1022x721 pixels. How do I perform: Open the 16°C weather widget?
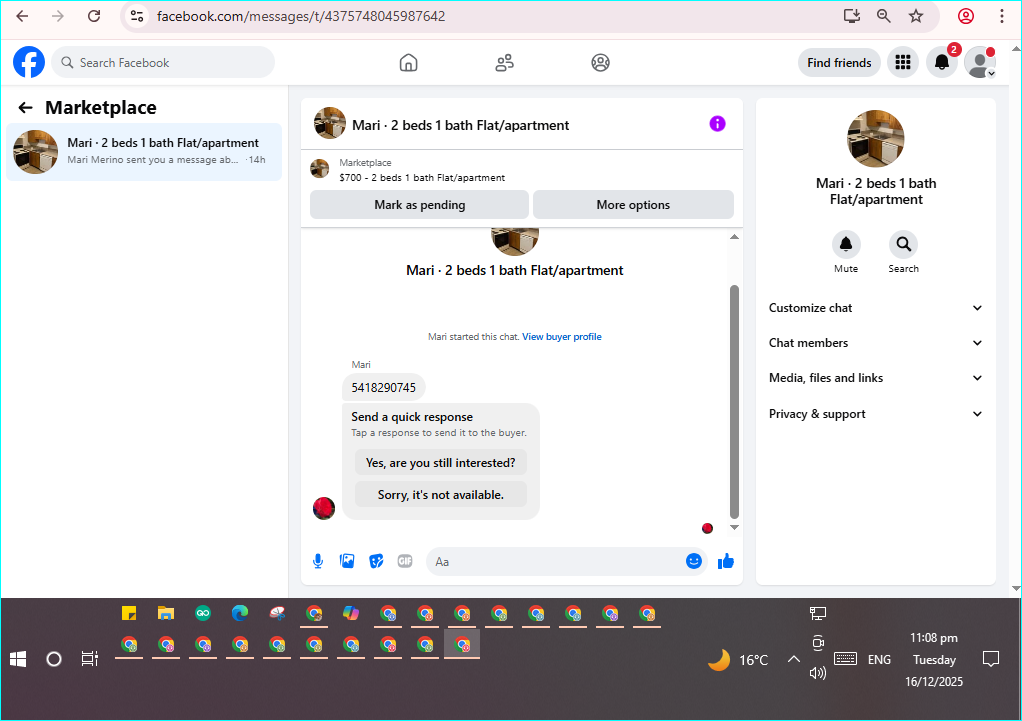point(738,660)
